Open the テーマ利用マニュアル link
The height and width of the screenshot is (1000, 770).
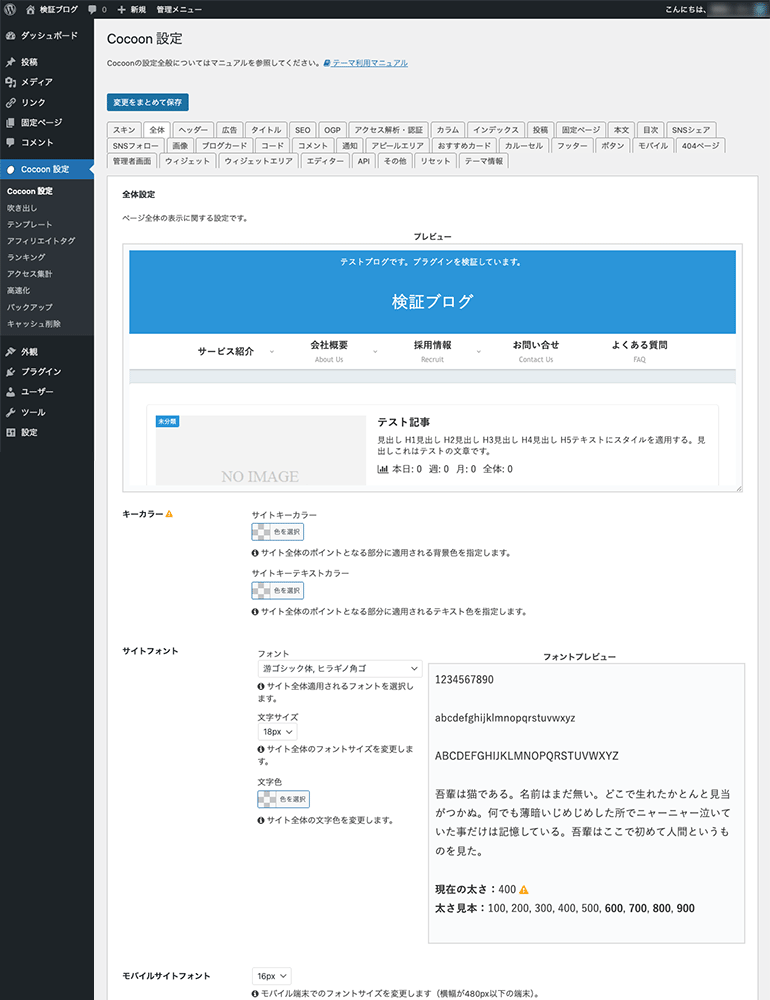tap(370, 63)
